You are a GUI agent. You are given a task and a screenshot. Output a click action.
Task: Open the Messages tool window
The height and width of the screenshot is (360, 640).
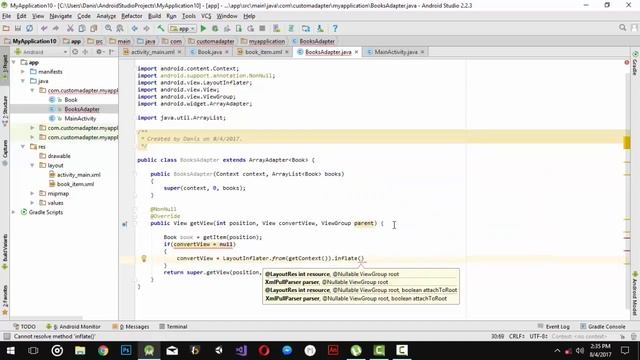pos(131,327)
